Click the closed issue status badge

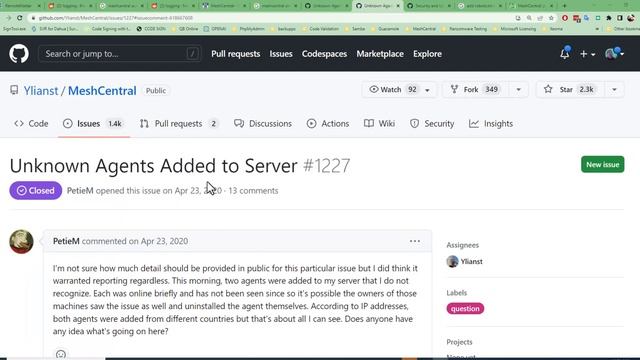[x=36, y=191]
